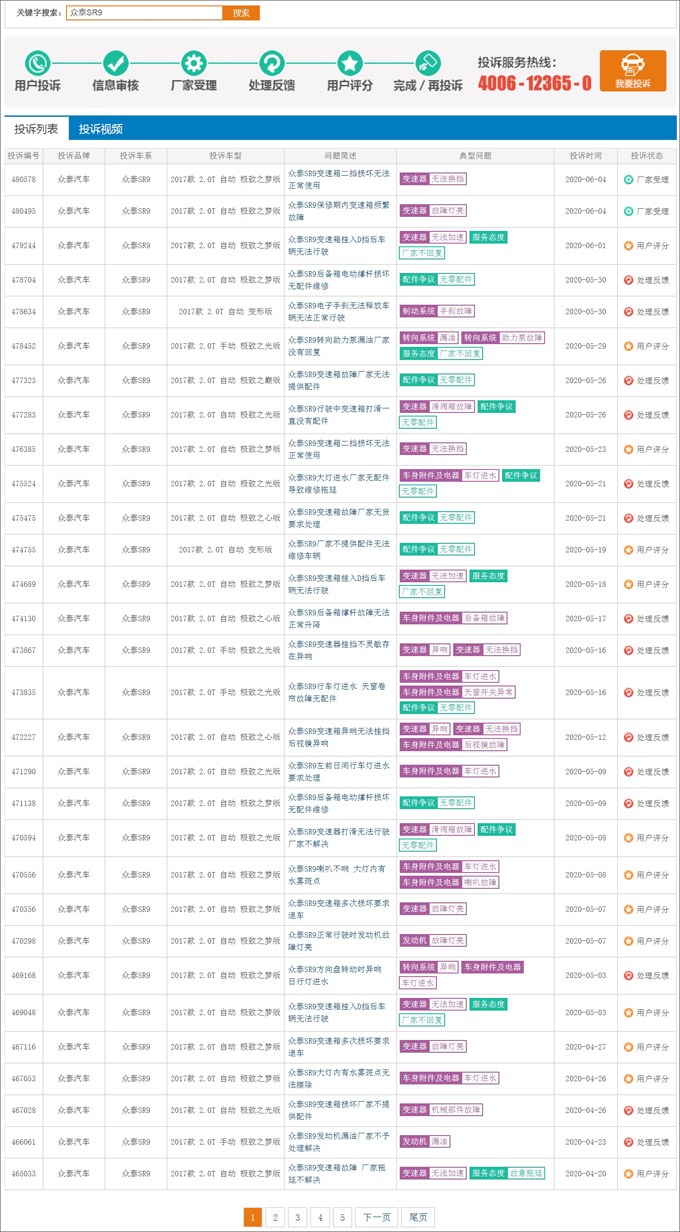Click status icon for complaint 480495
Viewport: 680px width, 1232px height.
(x=628, y=211)
